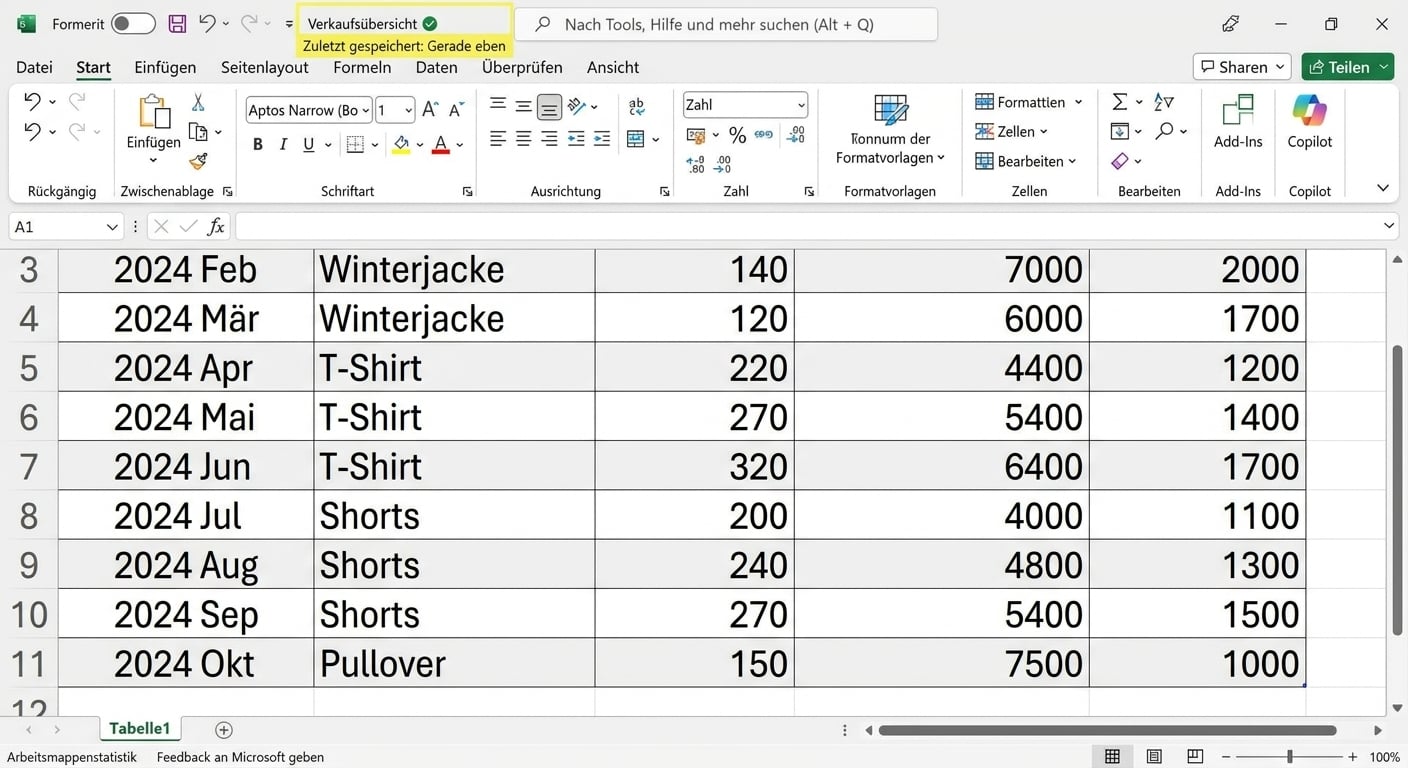Viewport: 1408px width, 768px height.
Task: Click the yellow fill color swatch
Action: [401, 145]
